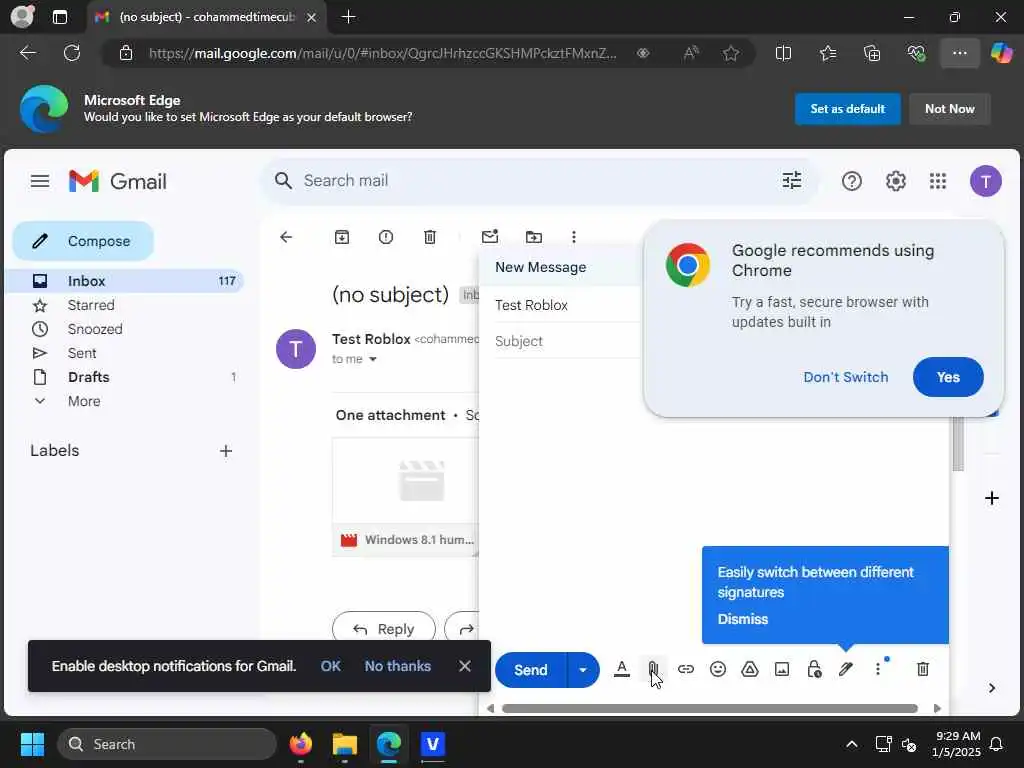Click Yes in Chrome recommendation

click(x=948, y=377)
